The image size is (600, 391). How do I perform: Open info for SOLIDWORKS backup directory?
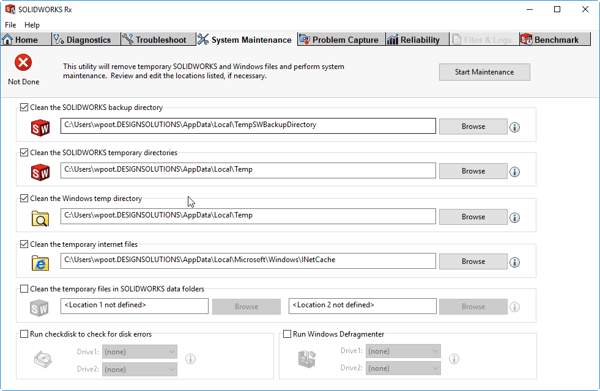[x=515, y=127]
